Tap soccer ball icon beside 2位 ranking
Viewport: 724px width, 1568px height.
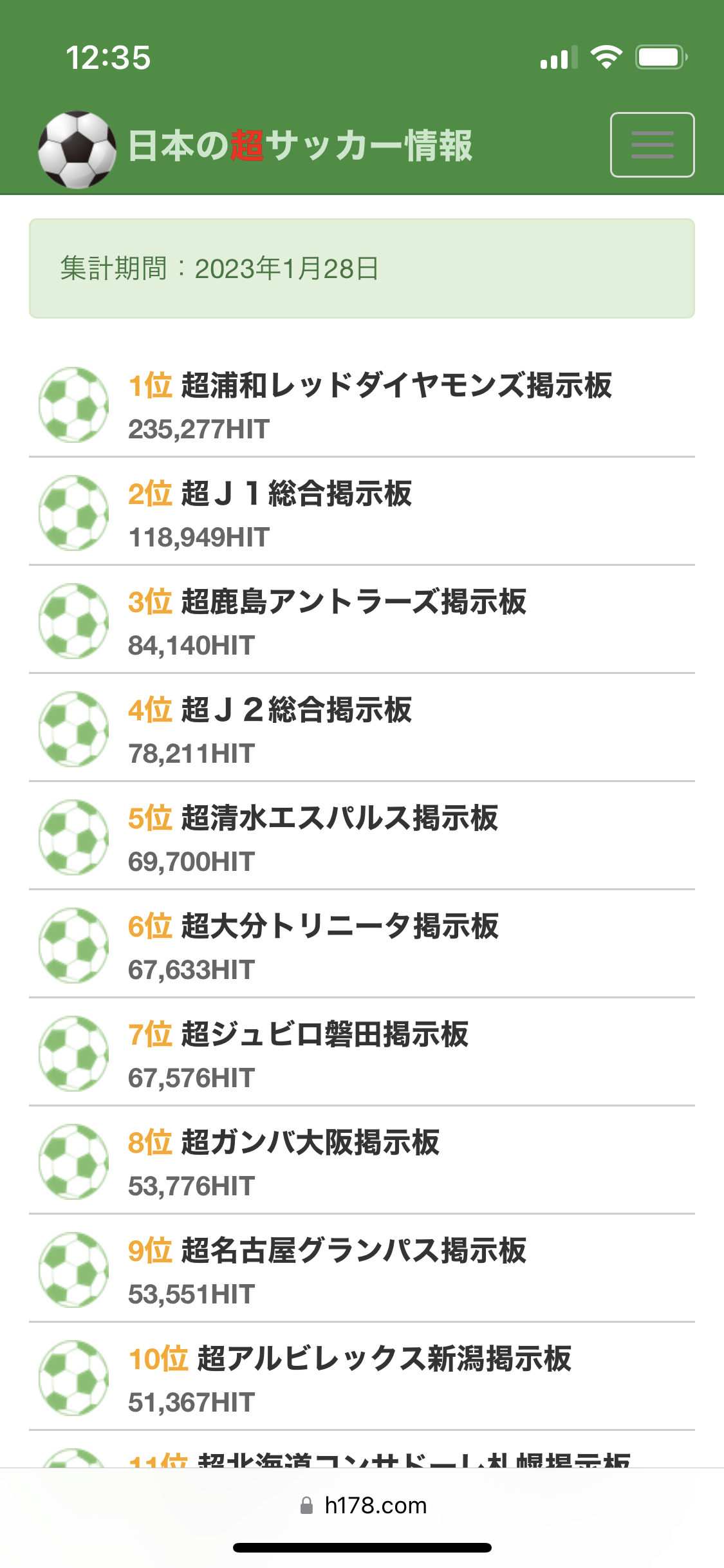pos(73,513)
